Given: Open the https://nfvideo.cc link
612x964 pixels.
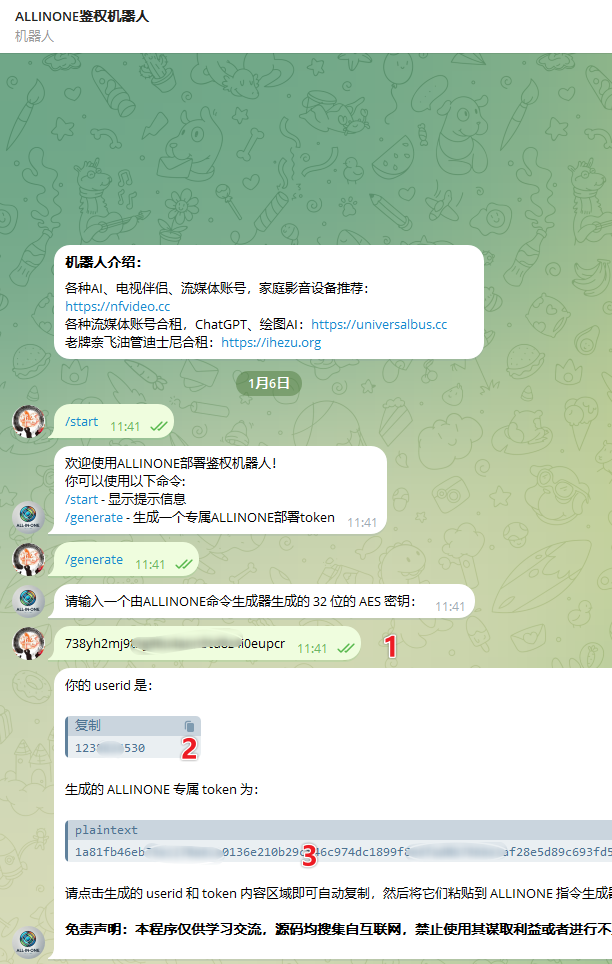Looking at the screenshot, I should 117,306.
